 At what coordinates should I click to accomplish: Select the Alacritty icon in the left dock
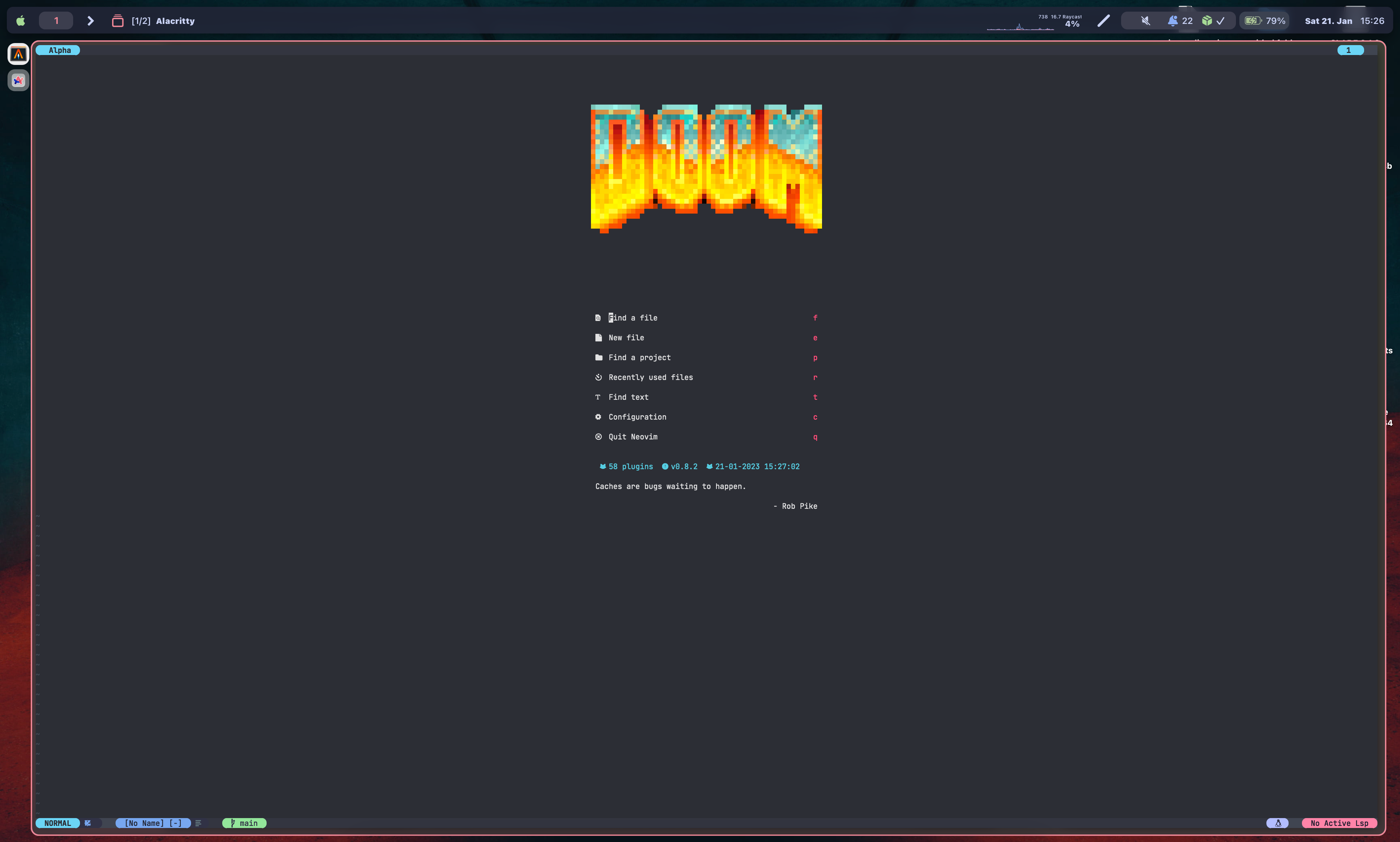point(17,54)
